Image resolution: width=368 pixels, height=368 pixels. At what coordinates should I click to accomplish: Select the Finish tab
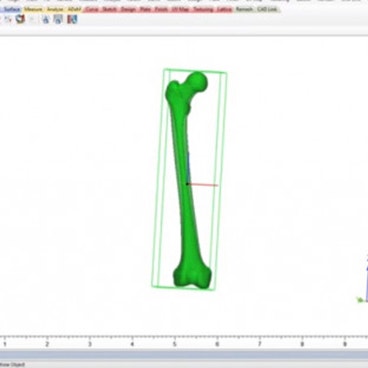[161, 10]
